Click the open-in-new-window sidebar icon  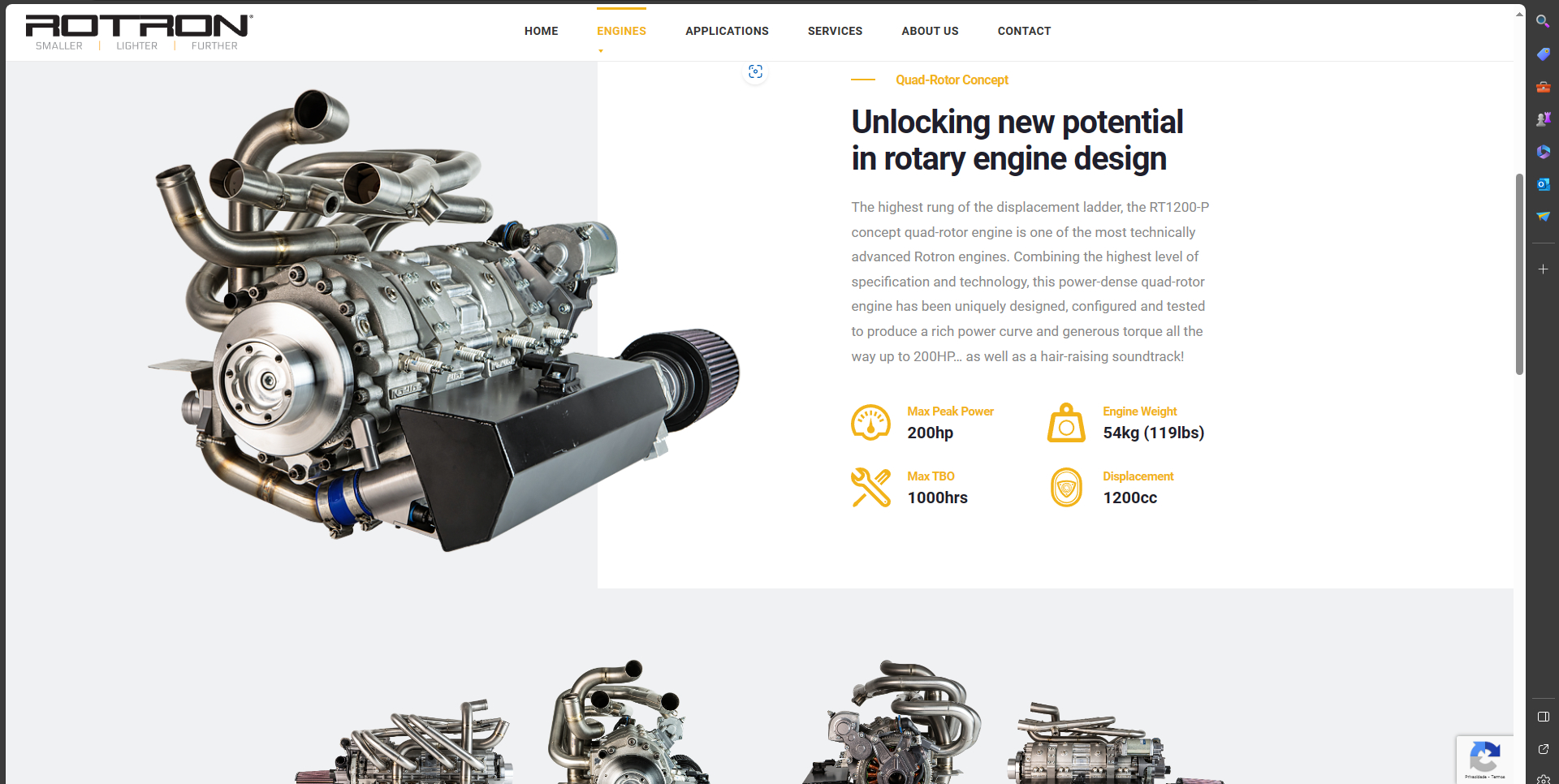coord(1543,749)
